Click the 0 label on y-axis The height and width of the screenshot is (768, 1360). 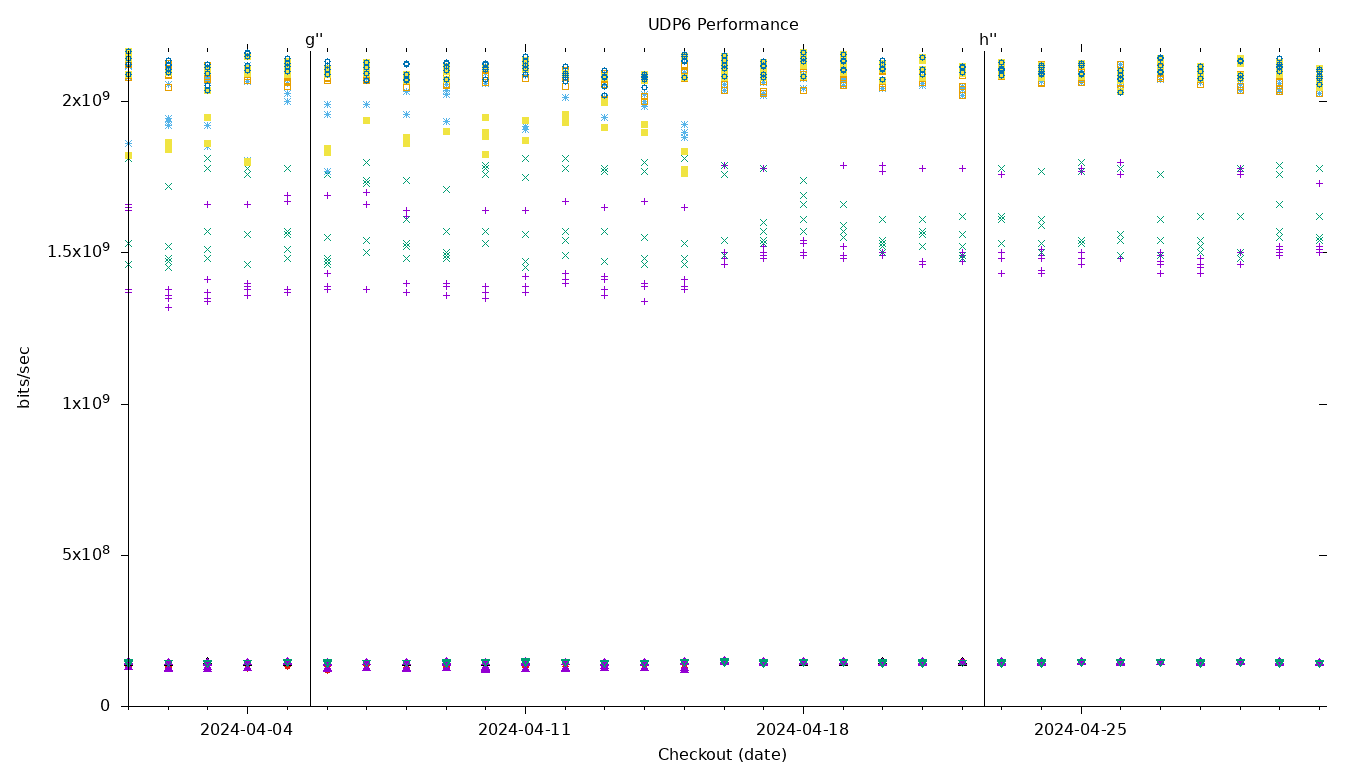(x=105, y=706)
